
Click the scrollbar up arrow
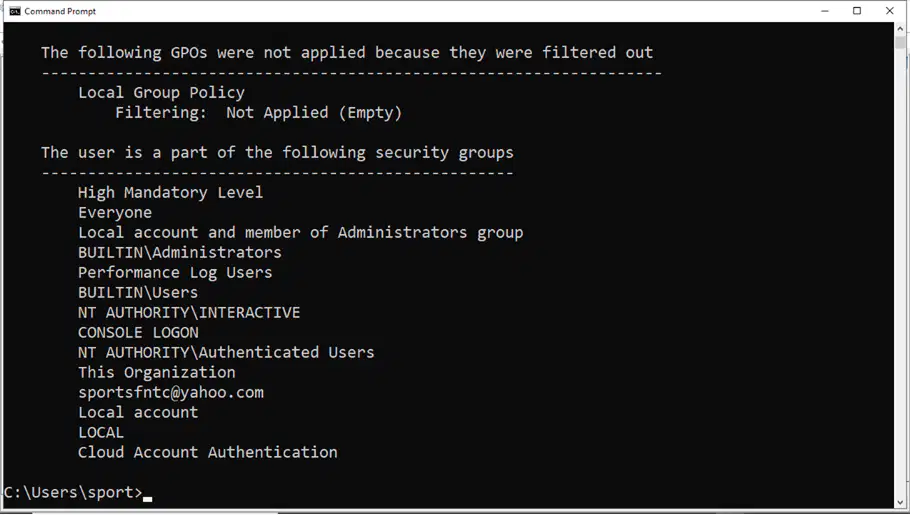point(900,28)
